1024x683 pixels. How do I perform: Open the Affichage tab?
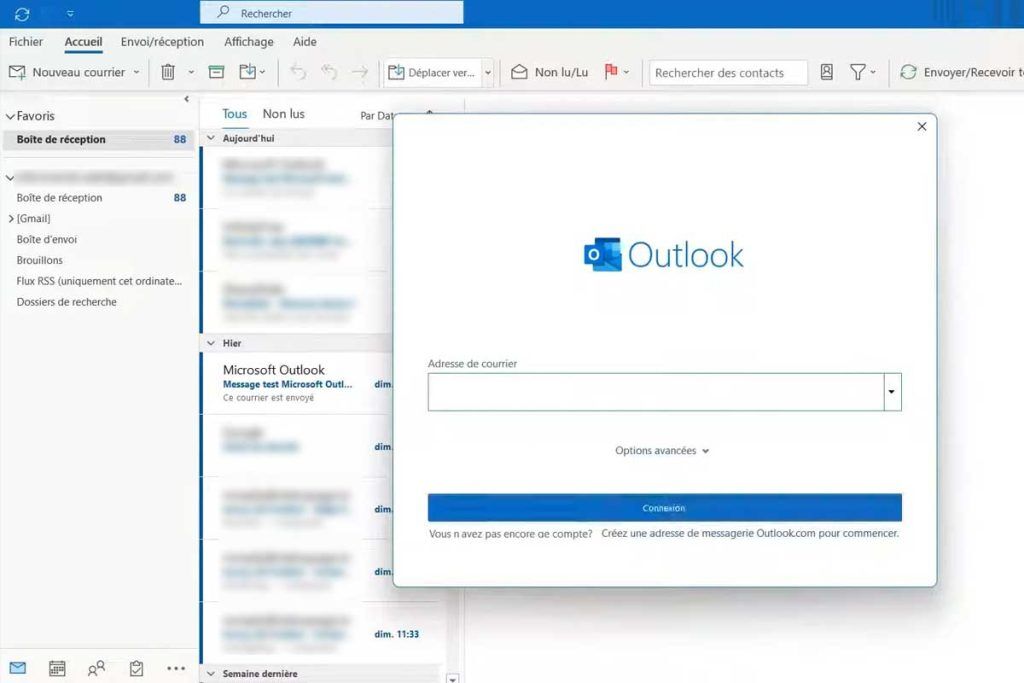pyautogui.click(x=249, y=42)
